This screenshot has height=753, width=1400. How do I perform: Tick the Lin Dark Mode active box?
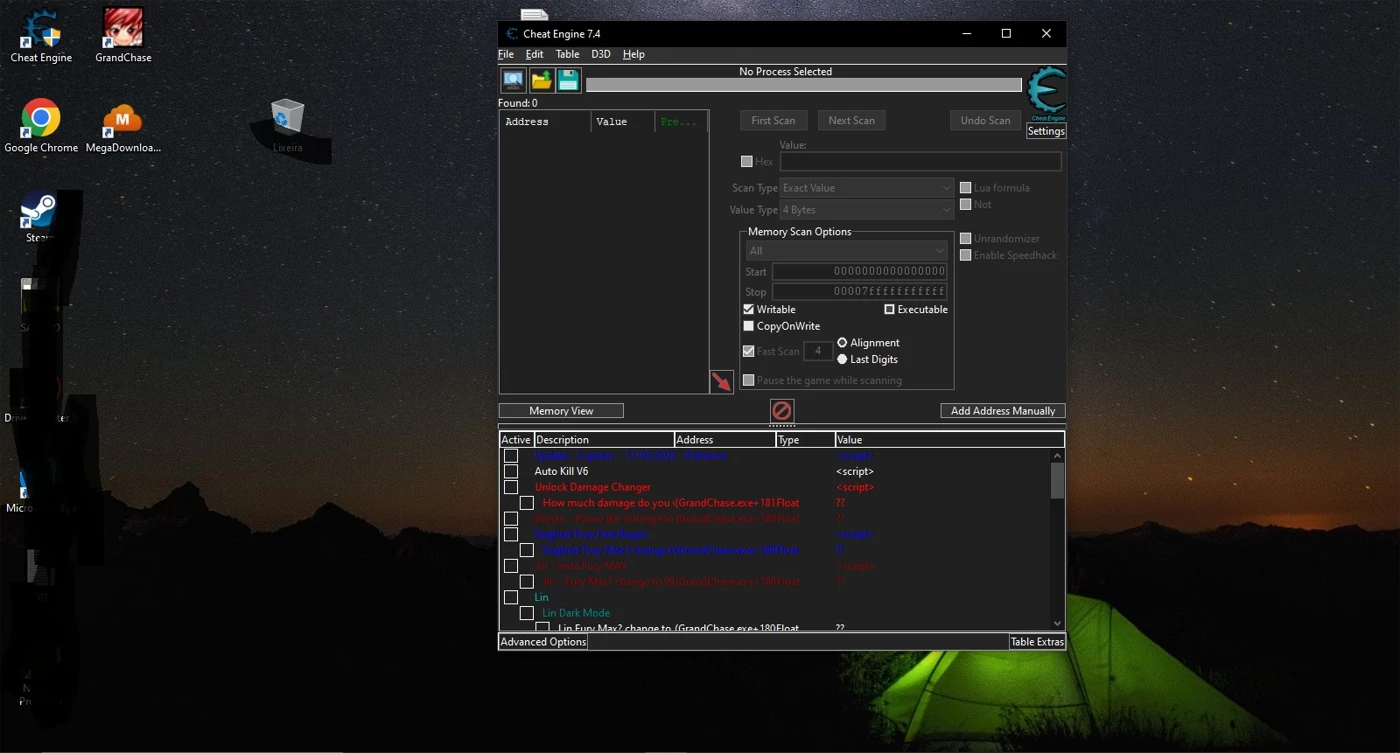[x=527, y=613]
